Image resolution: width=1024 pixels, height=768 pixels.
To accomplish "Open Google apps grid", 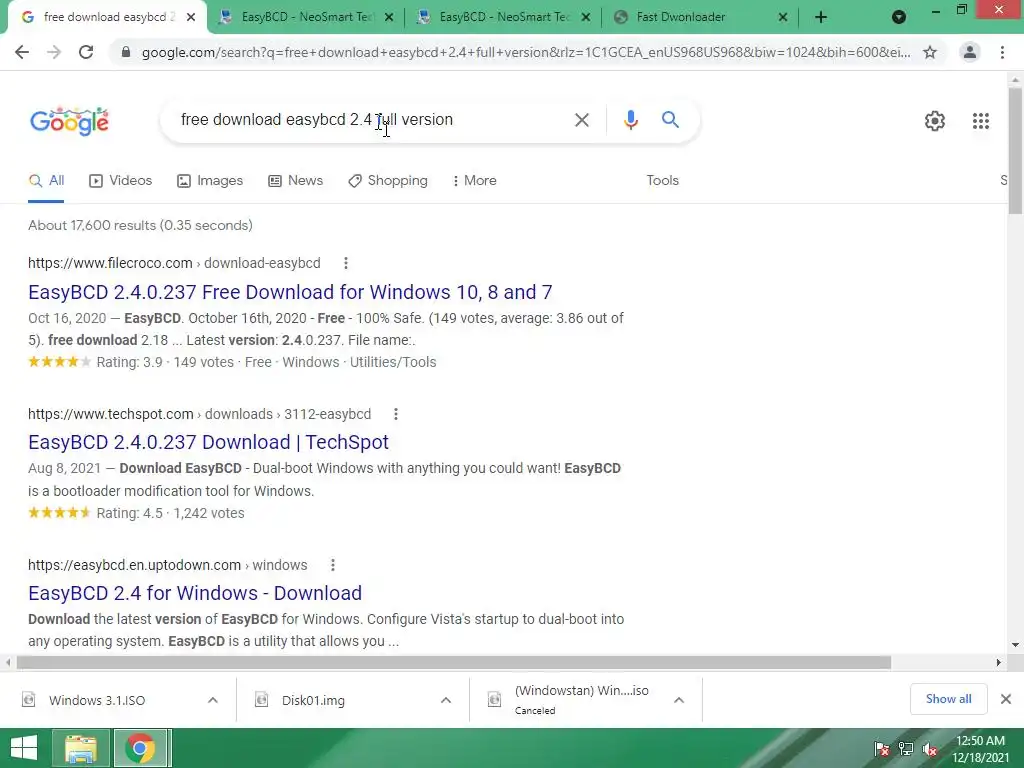I will click(x=980, y=121).
